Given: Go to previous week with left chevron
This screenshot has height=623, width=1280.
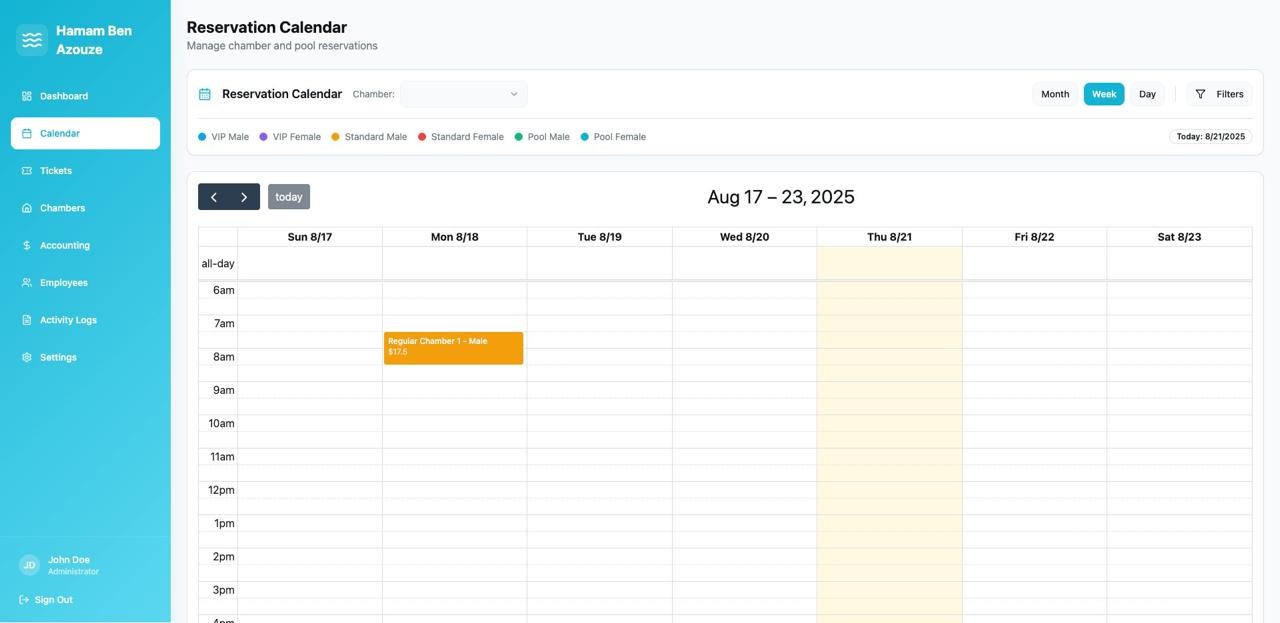Looking at the screenshot, I should click(x=214, y=197).
